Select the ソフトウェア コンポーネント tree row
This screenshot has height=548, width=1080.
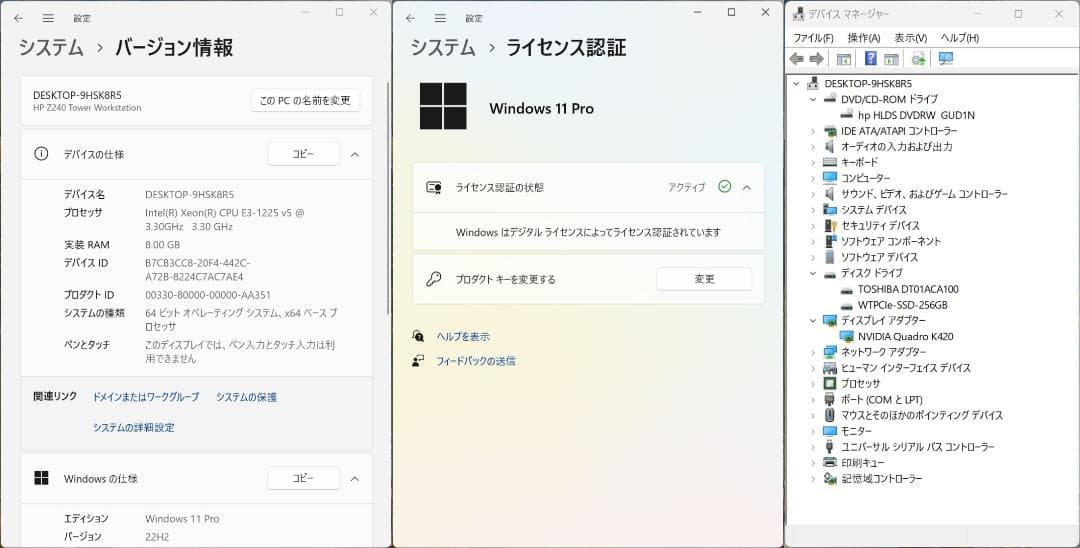click(891, 242)
